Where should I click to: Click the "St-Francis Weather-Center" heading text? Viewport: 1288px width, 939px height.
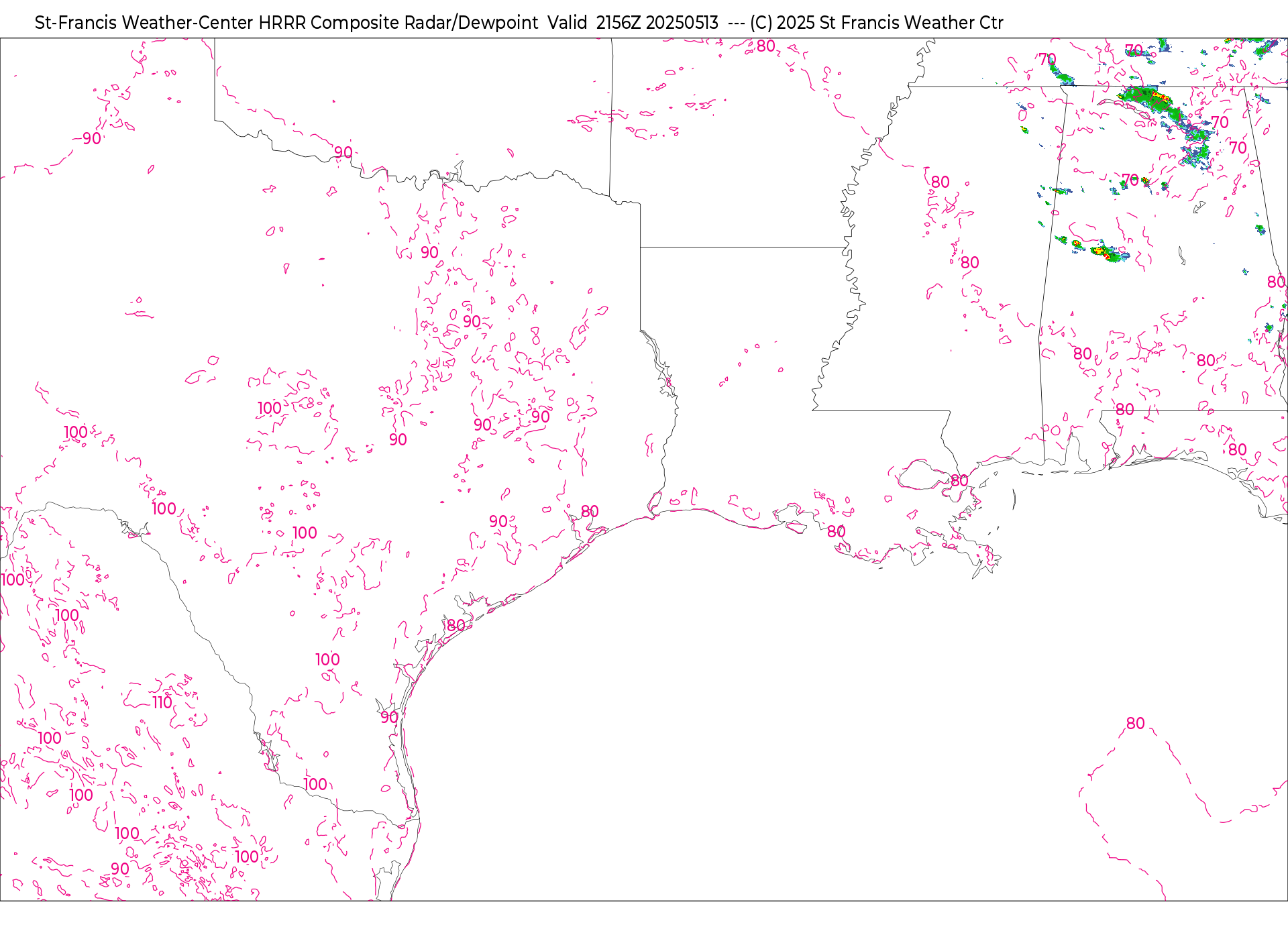pos(144,23)
